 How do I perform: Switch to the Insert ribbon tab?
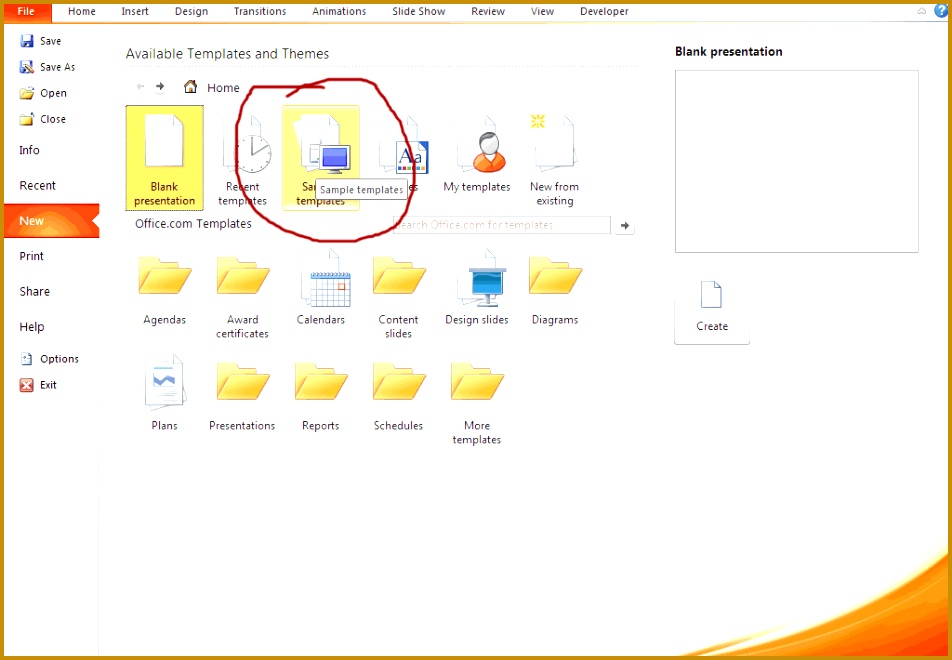coord(135,12)
